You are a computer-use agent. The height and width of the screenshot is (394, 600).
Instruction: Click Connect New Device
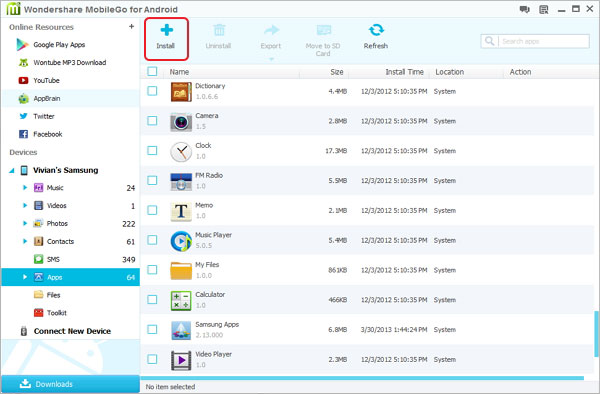pyautogui.click(x=72, y=331)
